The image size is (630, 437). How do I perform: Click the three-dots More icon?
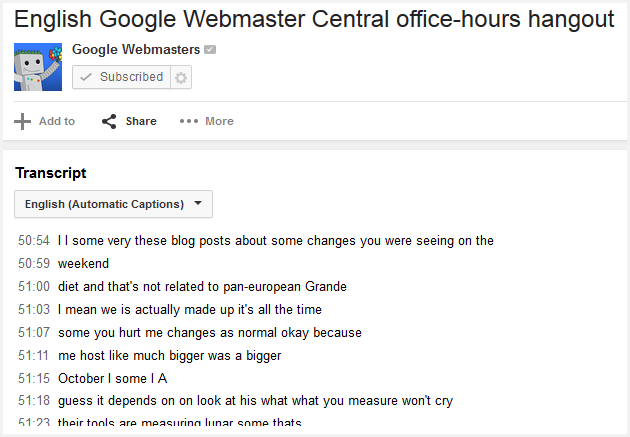click(189, 121)
